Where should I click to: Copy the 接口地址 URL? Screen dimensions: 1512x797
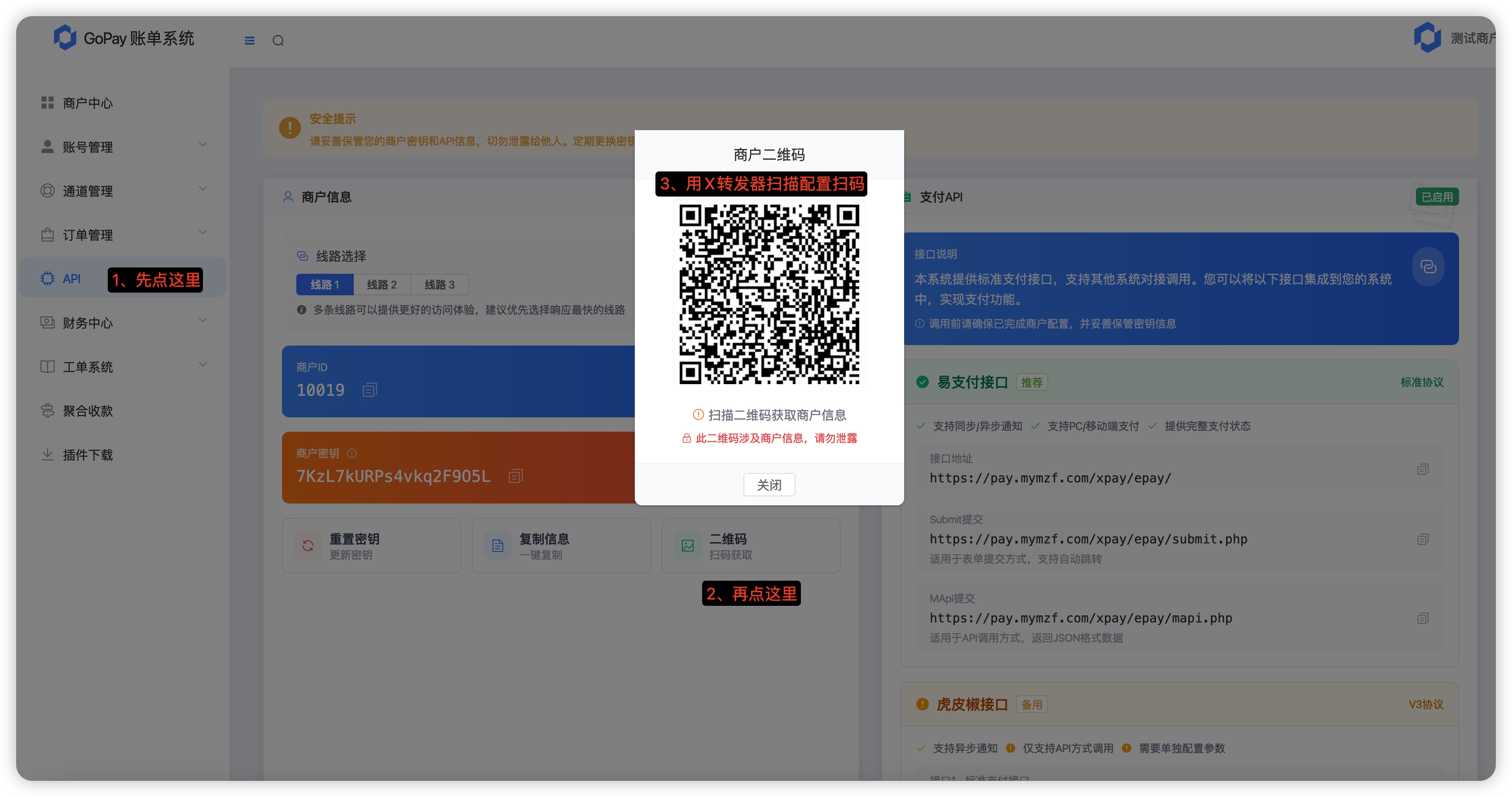pyautogui.click(x=1423, y=469)
